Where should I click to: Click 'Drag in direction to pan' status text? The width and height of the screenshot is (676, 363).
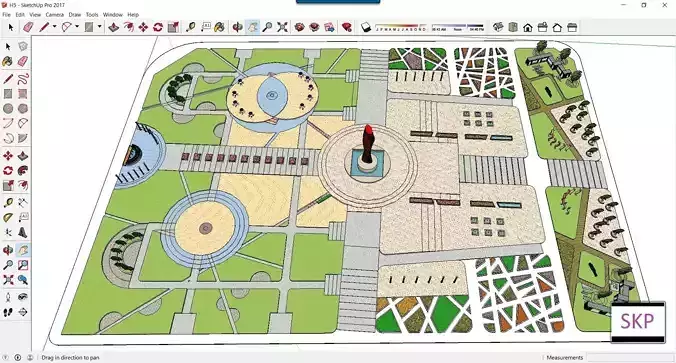point(70,357)
